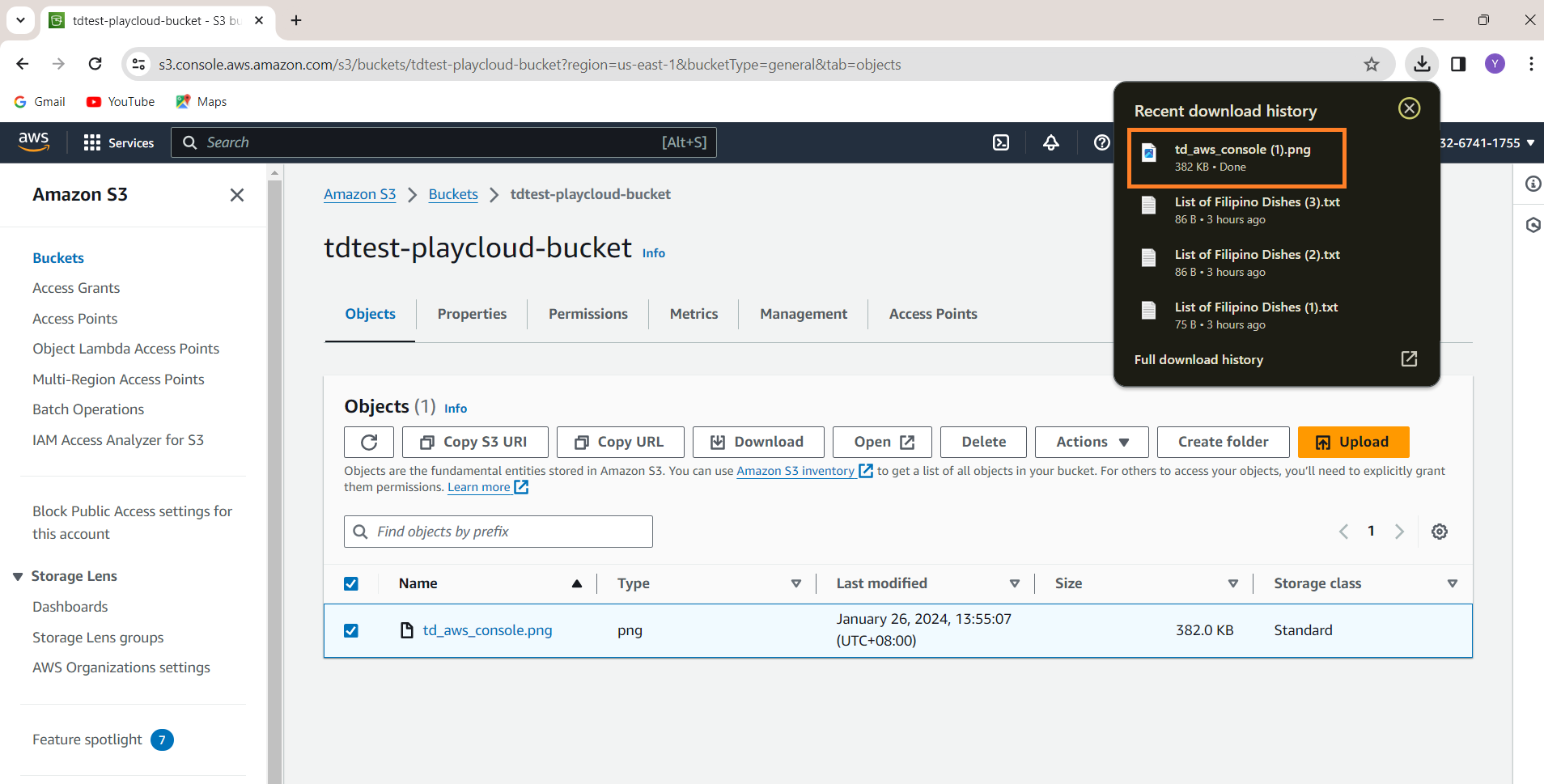This screenshot has width=1544, height=784.
Task: Open the AWS Services grid menu
Action: tap(92, 142)
